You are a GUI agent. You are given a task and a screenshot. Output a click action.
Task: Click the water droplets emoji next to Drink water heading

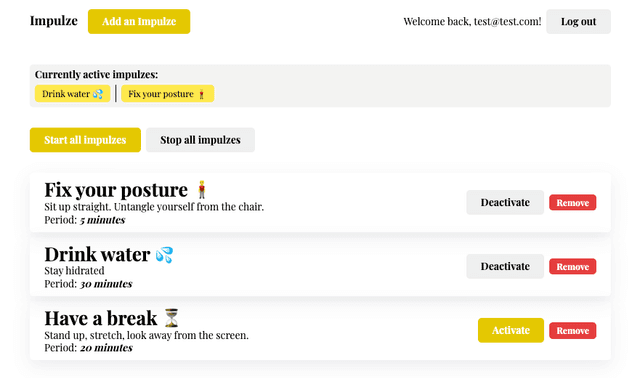(164, 255)
